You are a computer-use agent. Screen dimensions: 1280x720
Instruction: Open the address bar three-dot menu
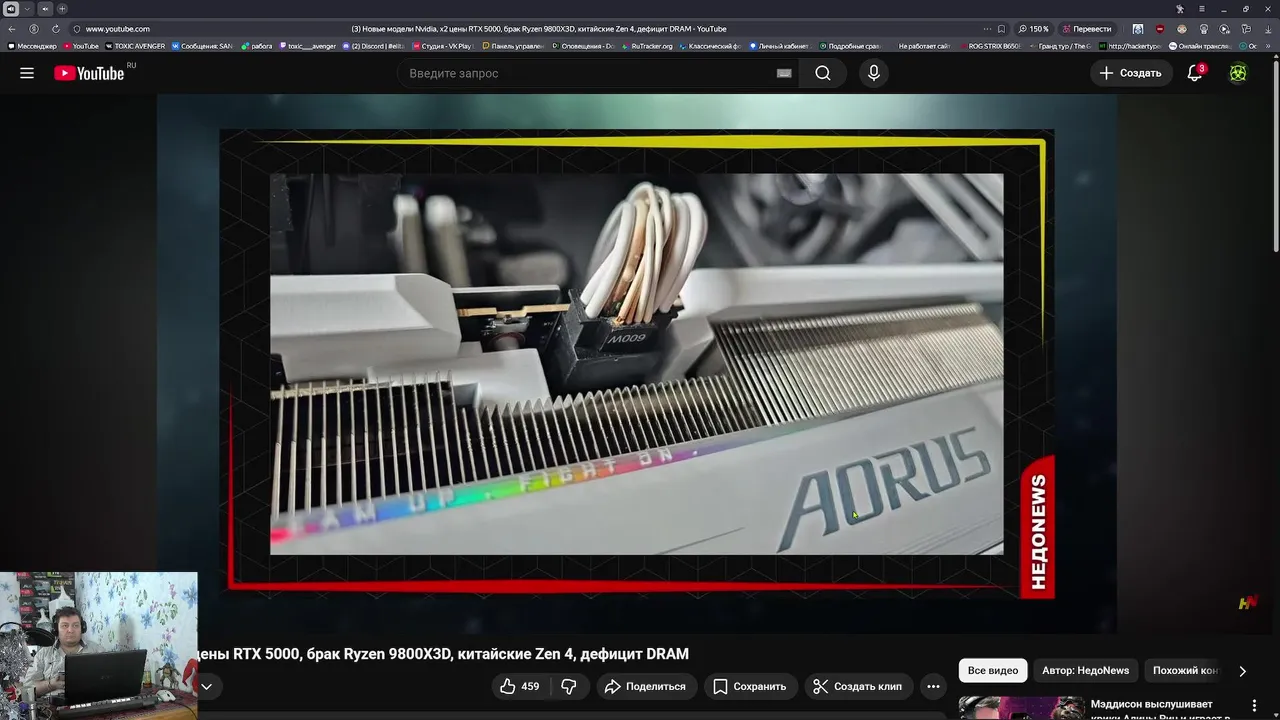987,29
